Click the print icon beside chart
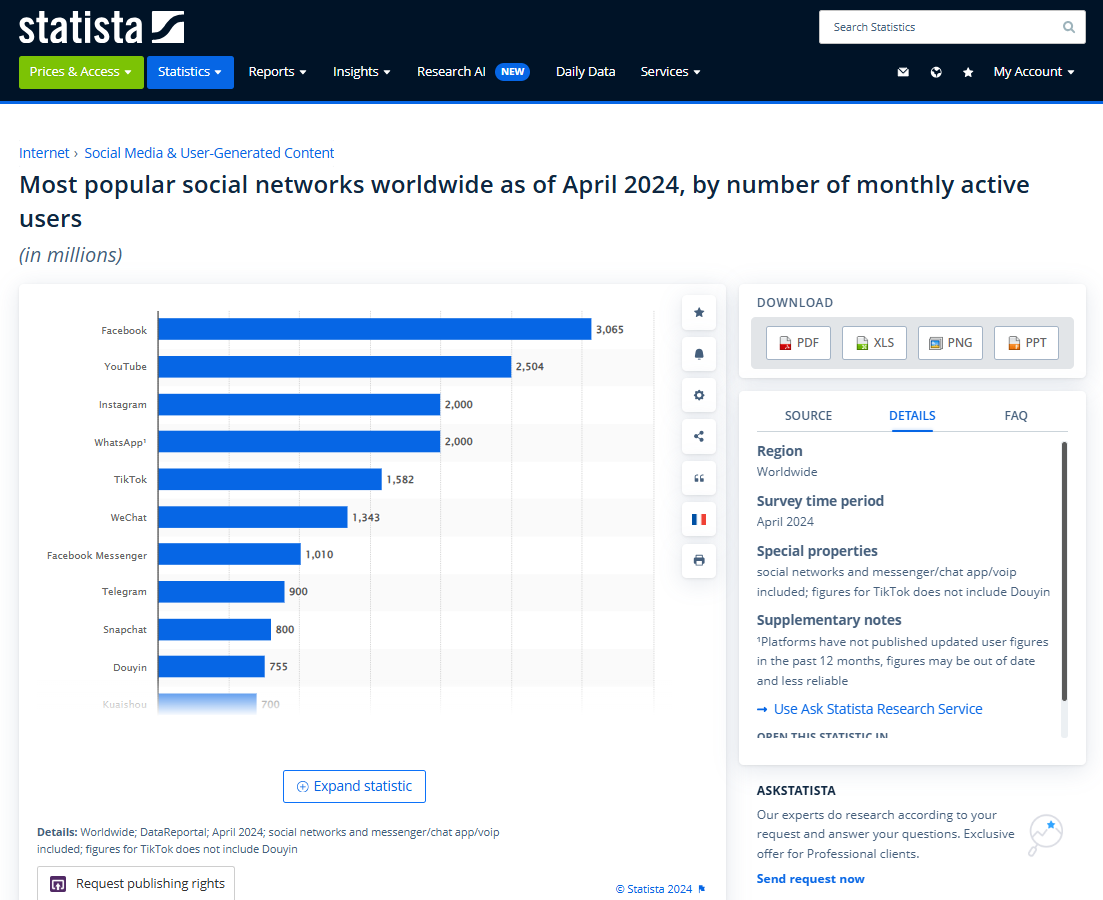Screen dimensions: 1103x900 coord(698,560)
